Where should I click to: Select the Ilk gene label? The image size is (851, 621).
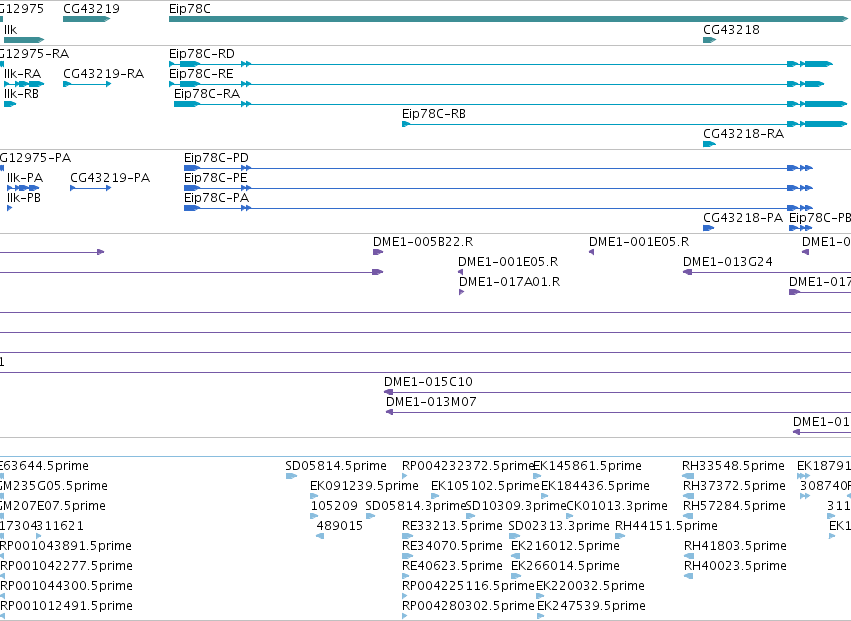(x=10, y=30)
